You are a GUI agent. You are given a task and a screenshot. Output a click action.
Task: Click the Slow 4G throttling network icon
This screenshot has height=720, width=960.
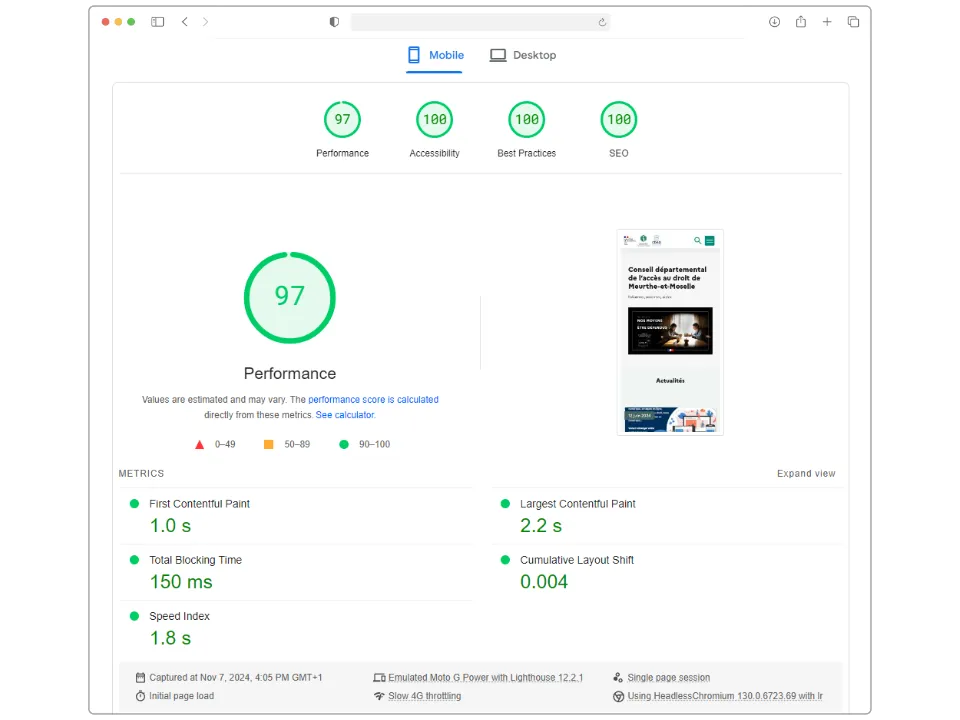click(x=380, y=695)
